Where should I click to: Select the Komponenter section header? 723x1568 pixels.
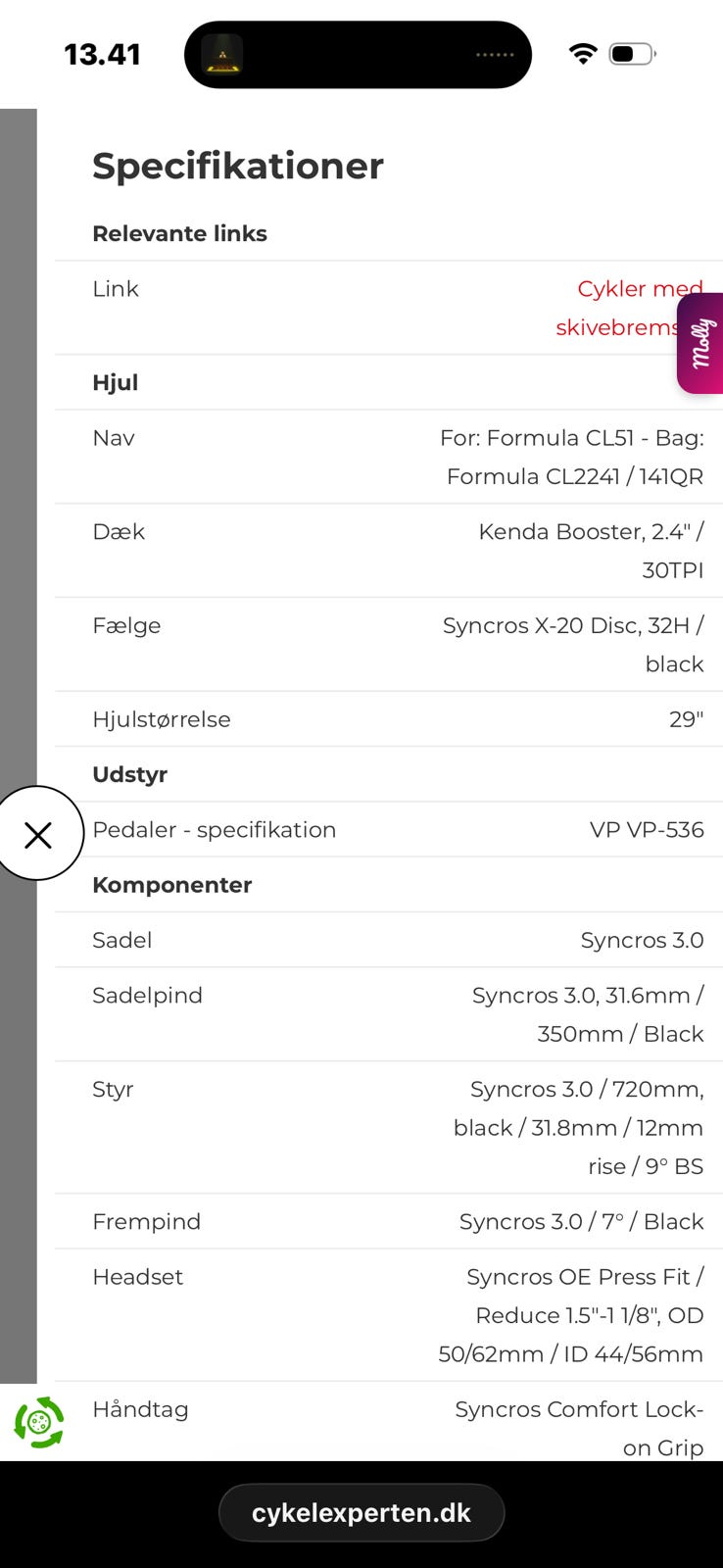pyautogui.click(x=171, y=885)
